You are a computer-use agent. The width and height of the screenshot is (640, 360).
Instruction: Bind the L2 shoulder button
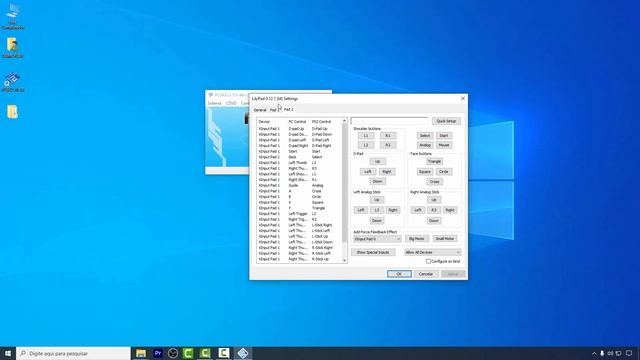pyautogui.click(x=366, y=145)
